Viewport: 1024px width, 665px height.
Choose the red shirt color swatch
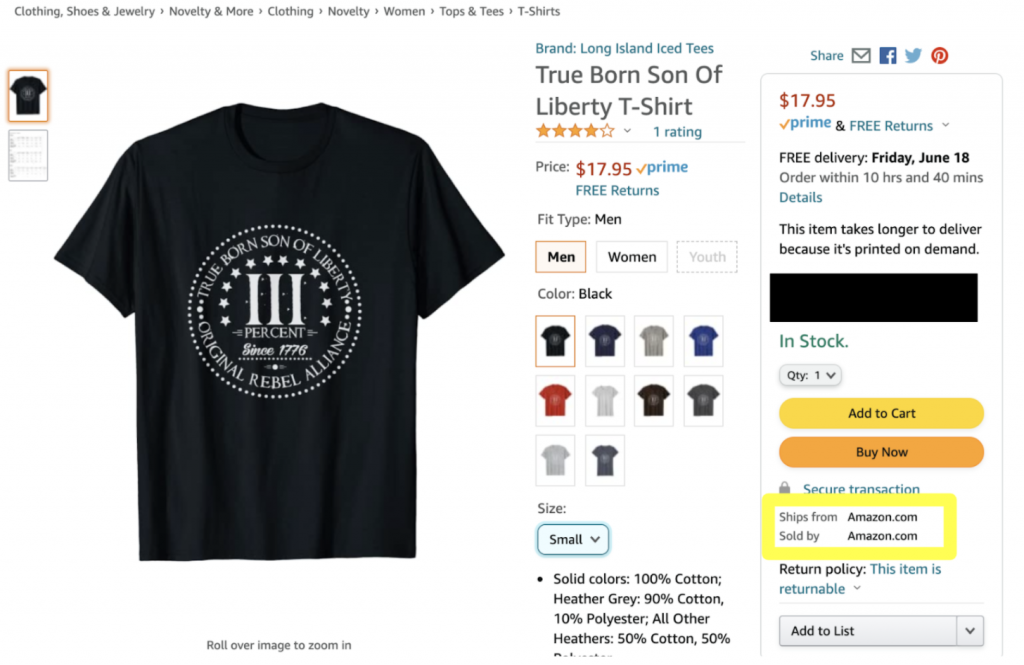pyautogui.click(x=555, y=400)
